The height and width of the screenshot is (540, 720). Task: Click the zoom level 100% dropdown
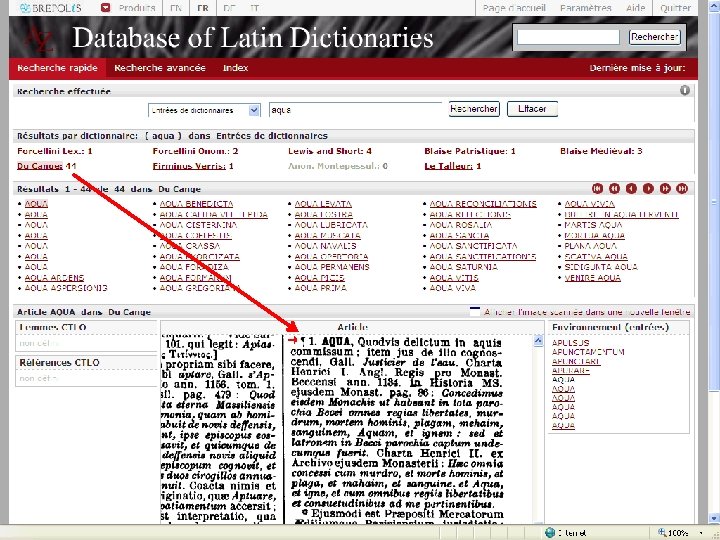click(x=681, y=533)
